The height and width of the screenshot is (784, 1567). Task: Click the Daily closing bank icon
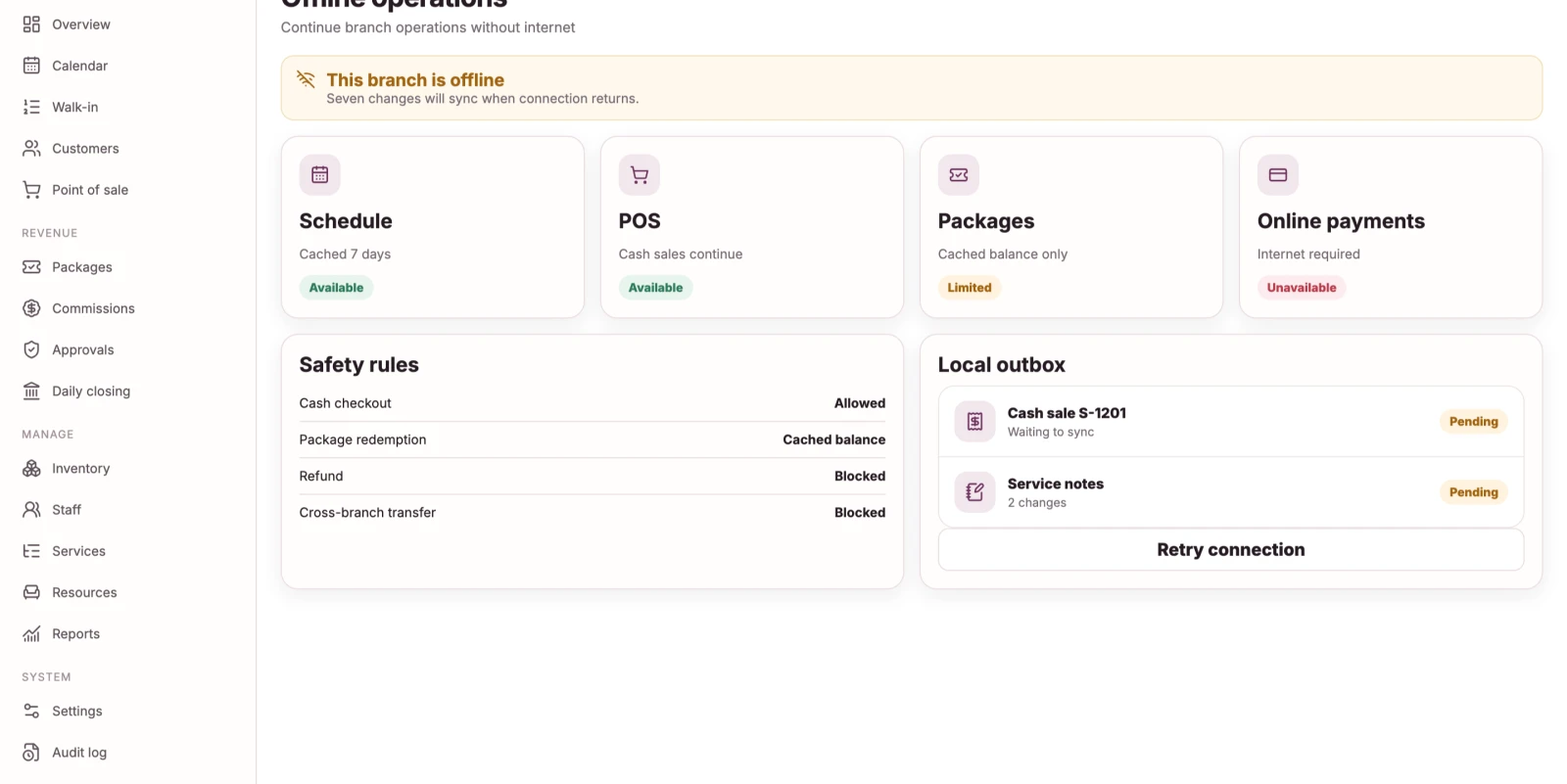31,391
